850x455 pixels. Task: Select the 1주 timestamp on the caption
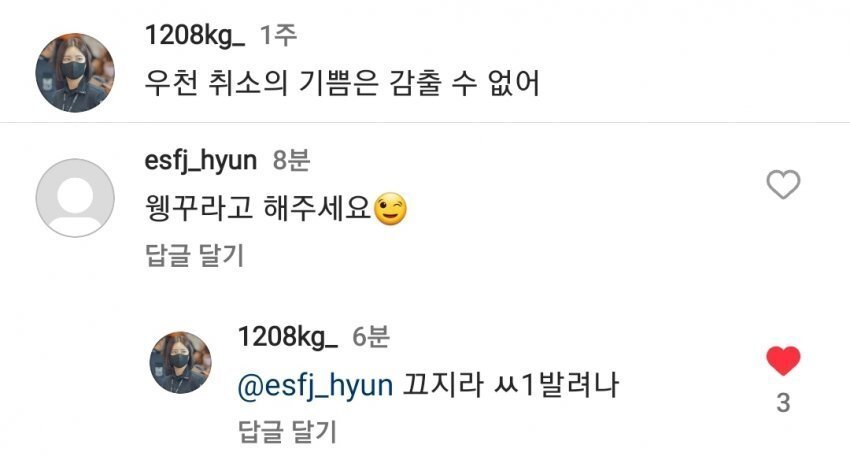tap(279, 35)
